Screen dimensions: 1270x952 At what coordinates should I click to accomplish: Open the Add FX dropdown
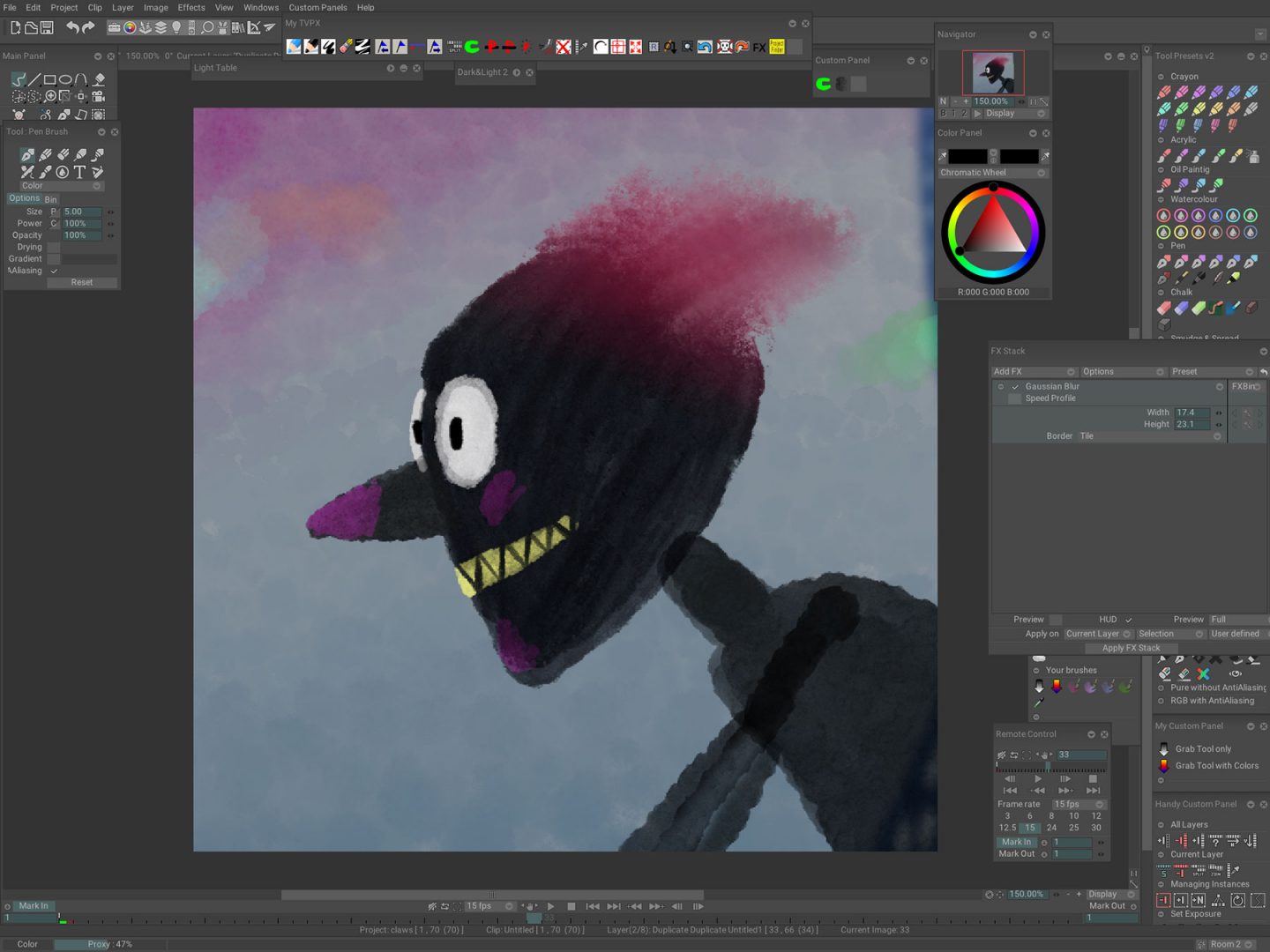1034,372
